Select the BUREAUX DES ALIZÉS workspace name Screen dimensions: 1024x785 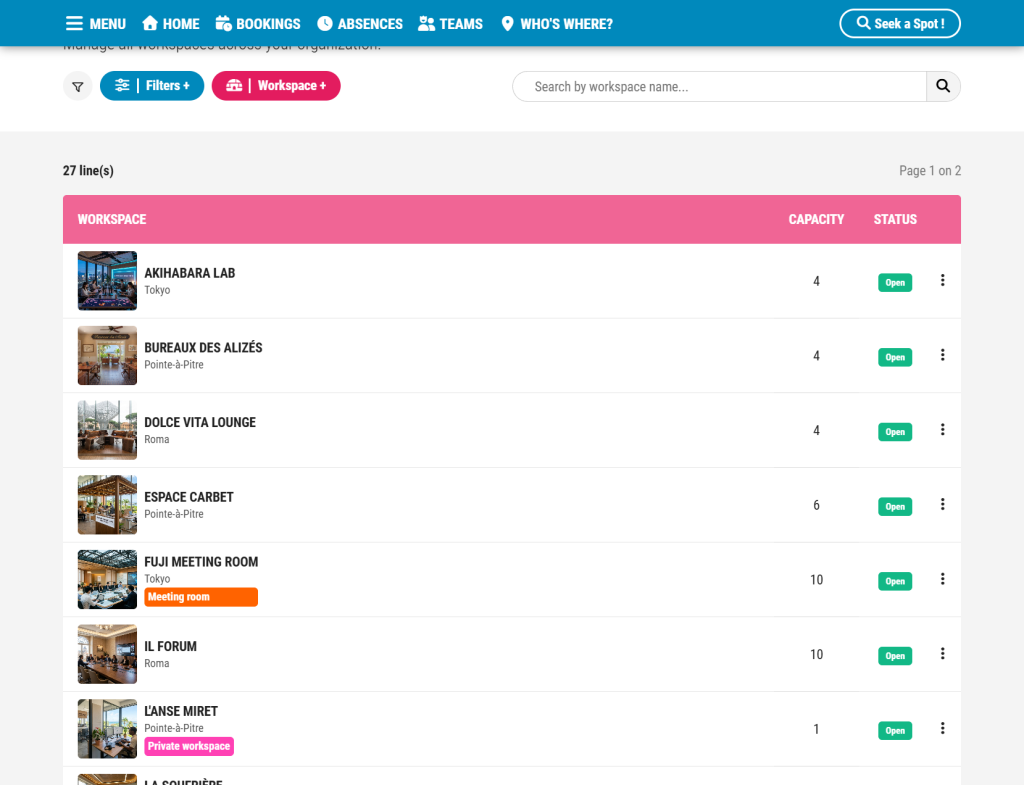203,347
